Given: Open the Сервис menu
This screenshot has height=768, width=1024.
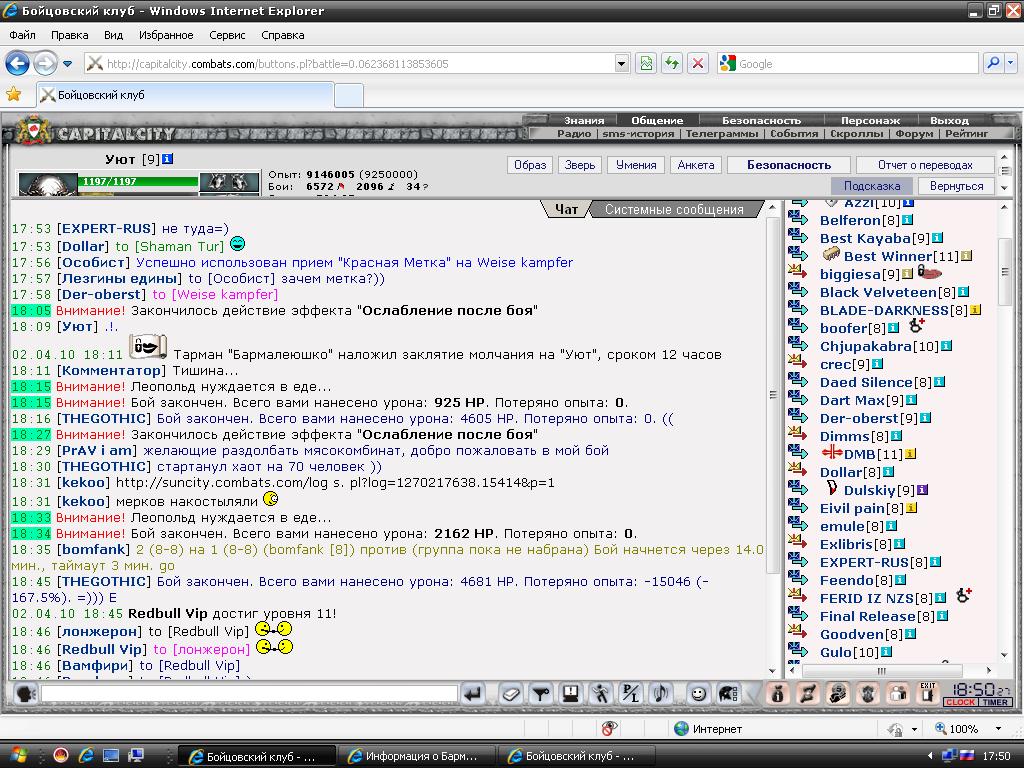Looking at the screenshot, I should pyautogui.click(x=227, y=35).
